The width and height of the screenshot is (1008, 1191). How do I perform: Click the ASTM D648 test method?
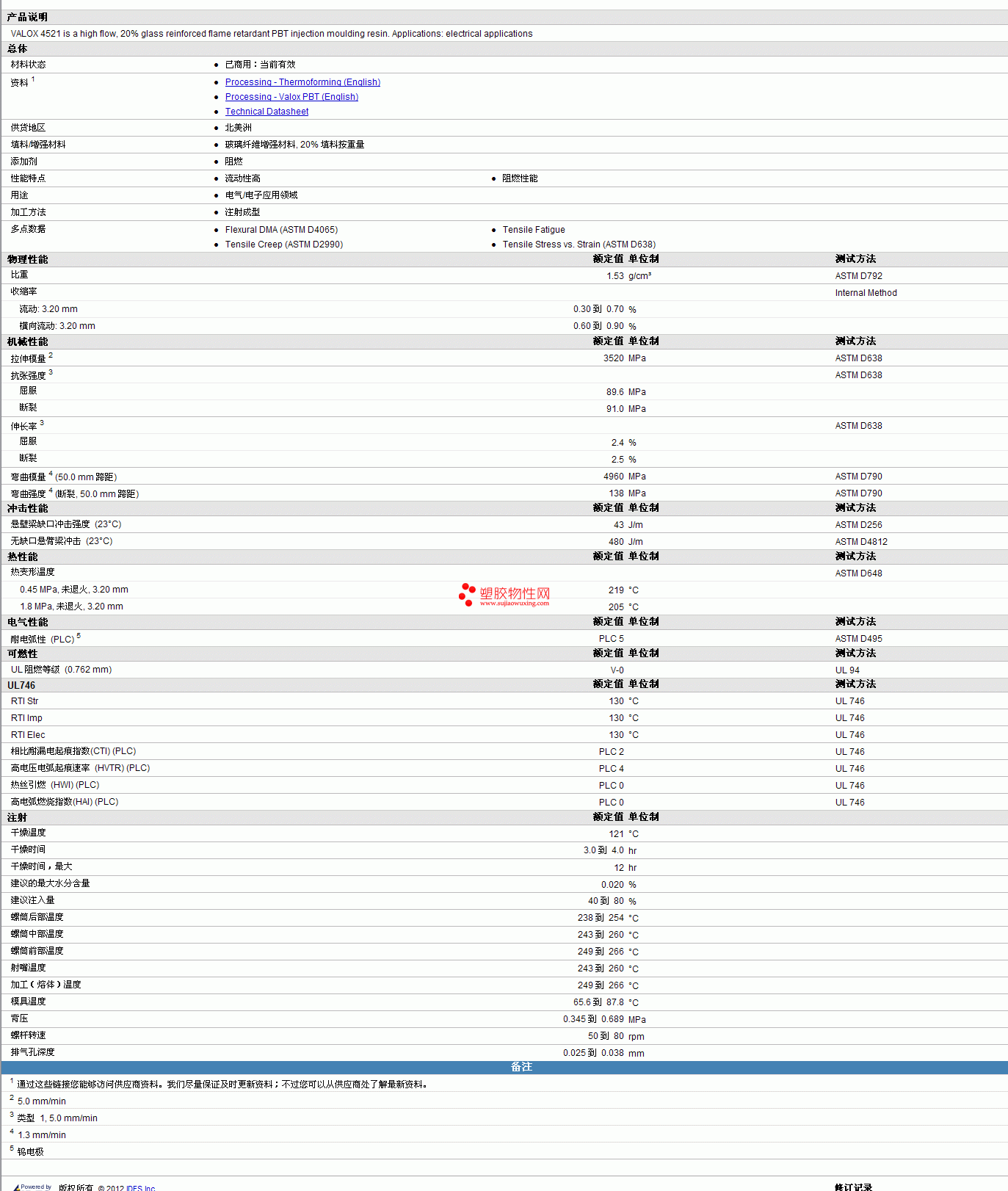point(858,573)
